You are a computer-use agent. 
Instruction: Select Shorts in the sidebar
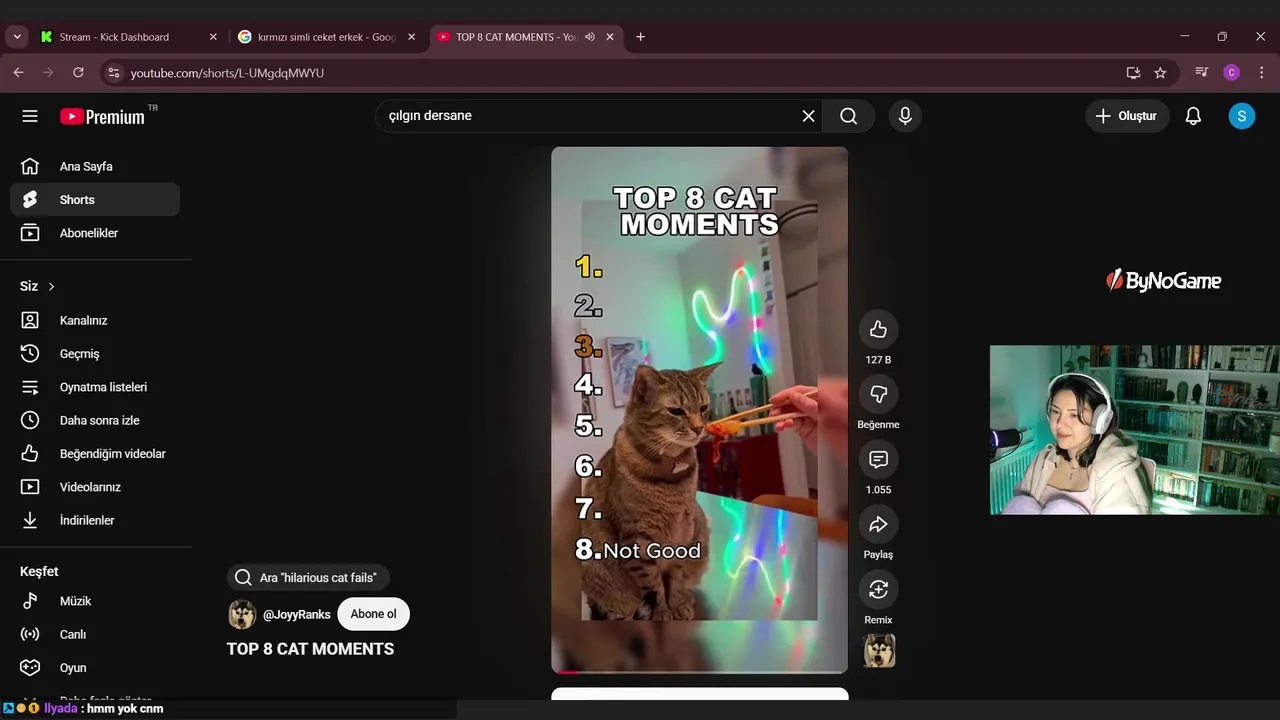95,200
